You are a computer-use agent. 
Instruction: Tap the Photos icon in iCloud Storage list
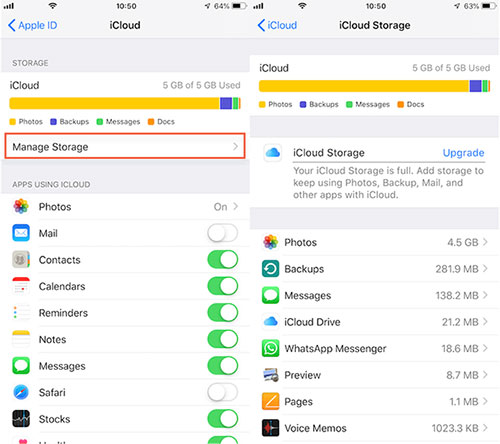270,242
